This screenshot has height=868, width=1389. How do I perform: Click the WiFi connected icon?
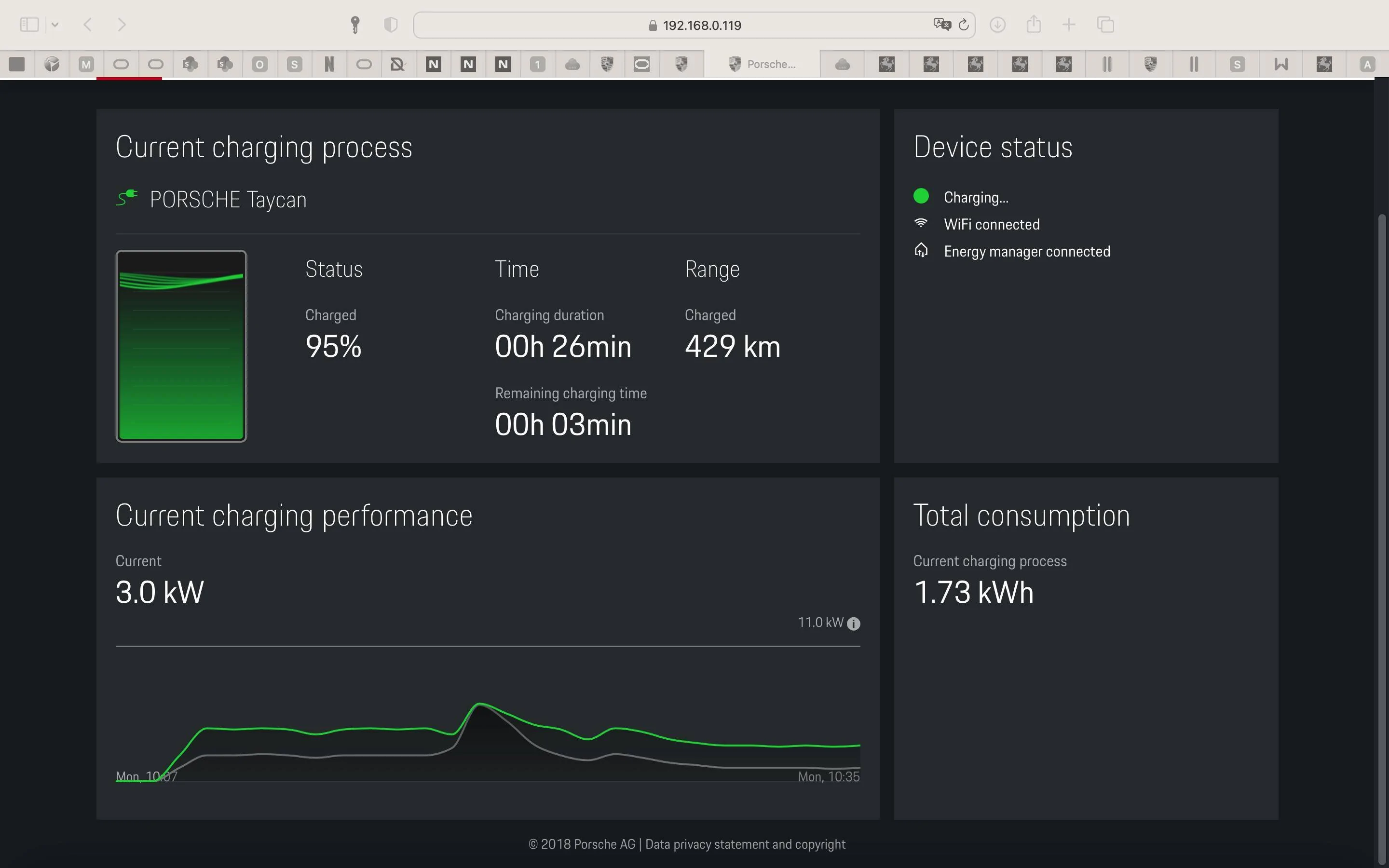point(921,223)
